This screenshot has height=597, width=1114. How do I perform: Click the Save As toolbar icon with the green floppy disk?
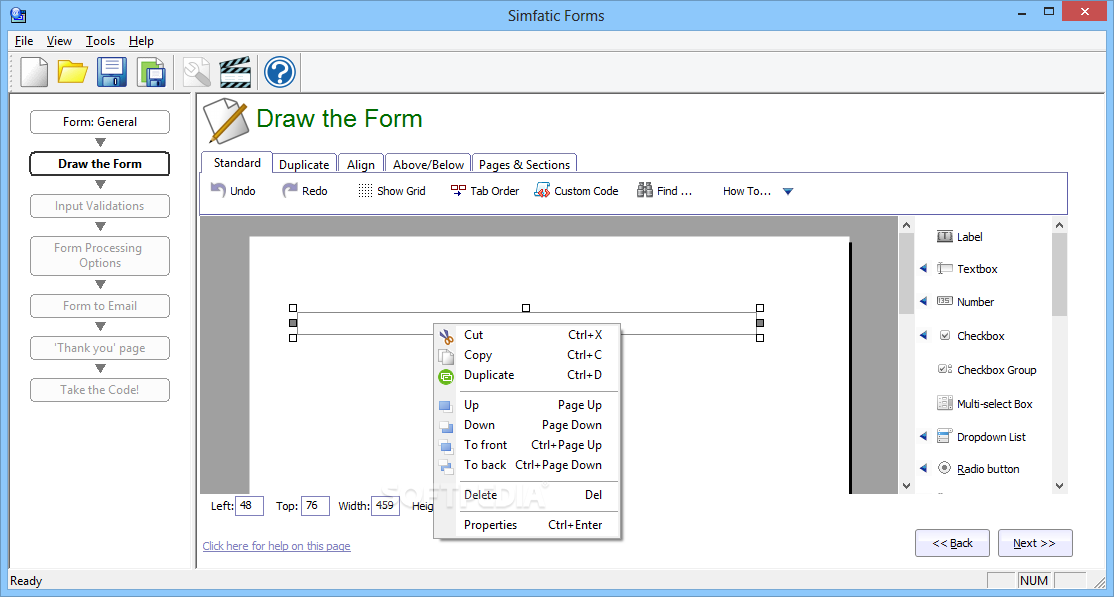(151, 72)
